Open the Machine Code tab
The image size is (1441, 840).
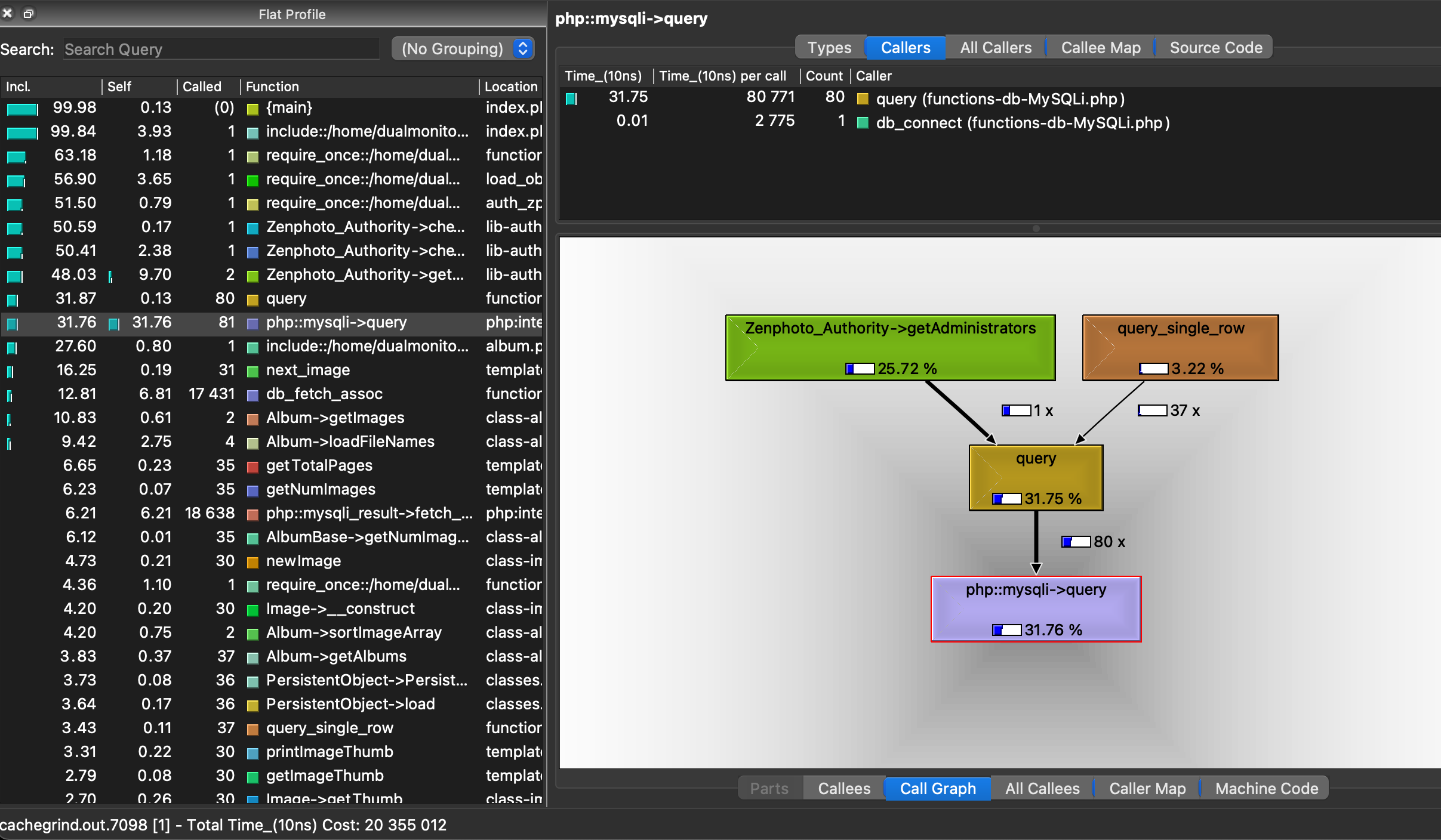1266,789
